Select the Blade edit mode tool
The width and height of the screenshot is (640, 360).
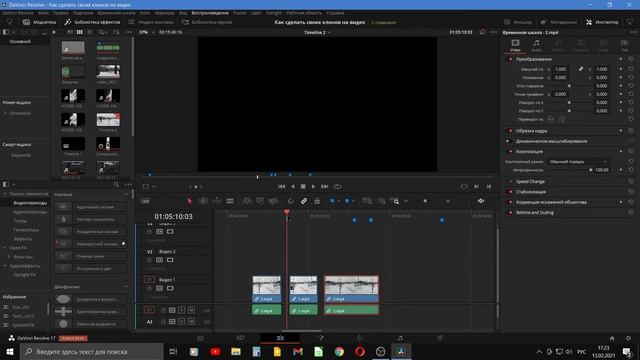click(x=230, y=201)
